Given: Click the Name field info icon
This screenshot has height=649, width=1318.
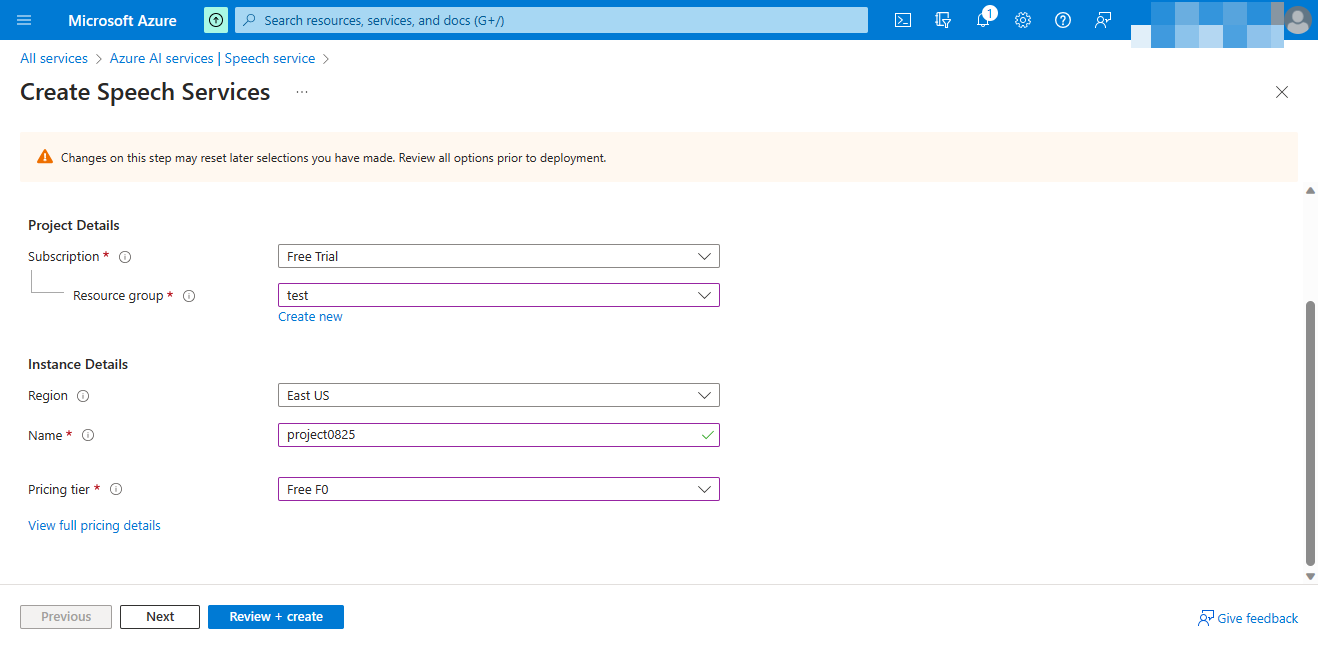Looking at the screenshot, I should [x=87, y=435].
